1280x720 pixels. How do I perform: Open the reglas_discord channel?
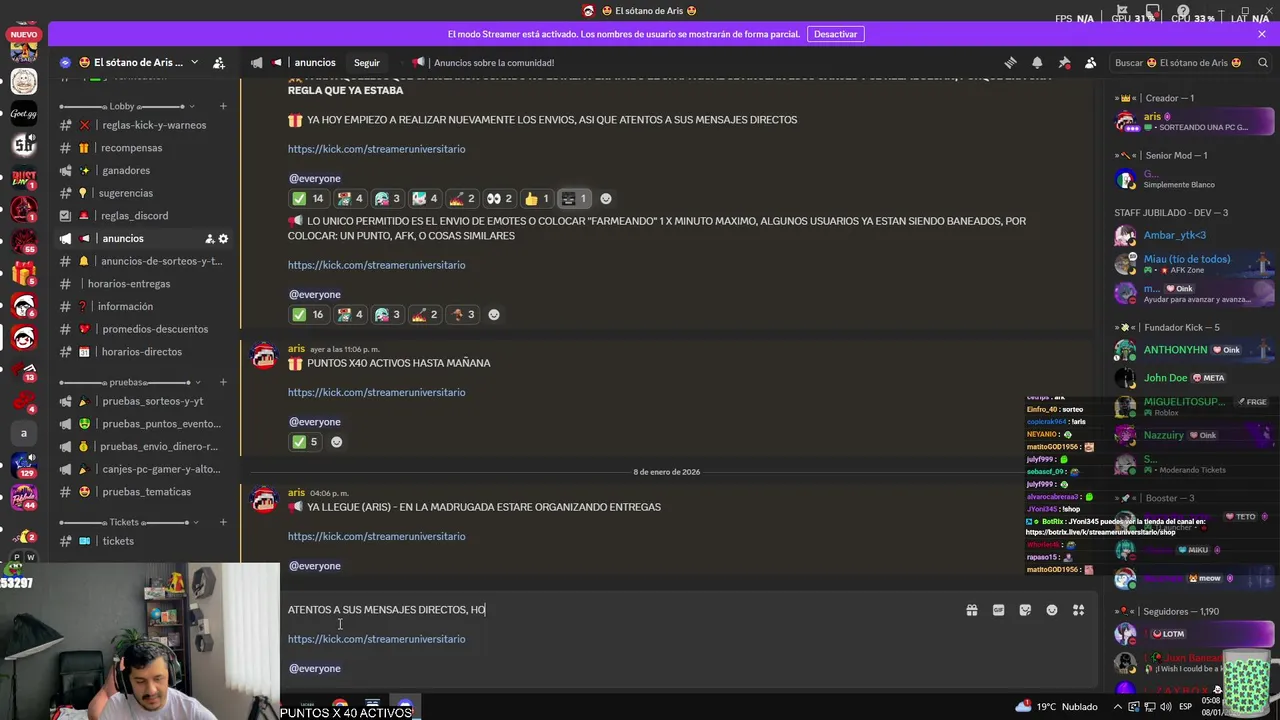coord(144,216)
